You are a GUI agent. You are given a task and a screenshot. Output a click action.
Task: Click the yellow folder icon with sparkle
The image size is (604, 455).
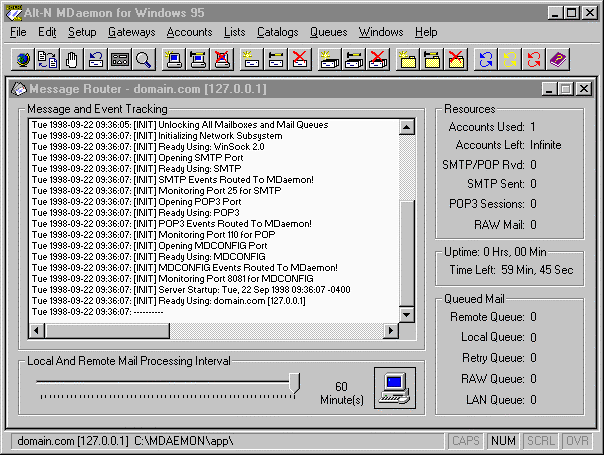click(x=407, y=59)
